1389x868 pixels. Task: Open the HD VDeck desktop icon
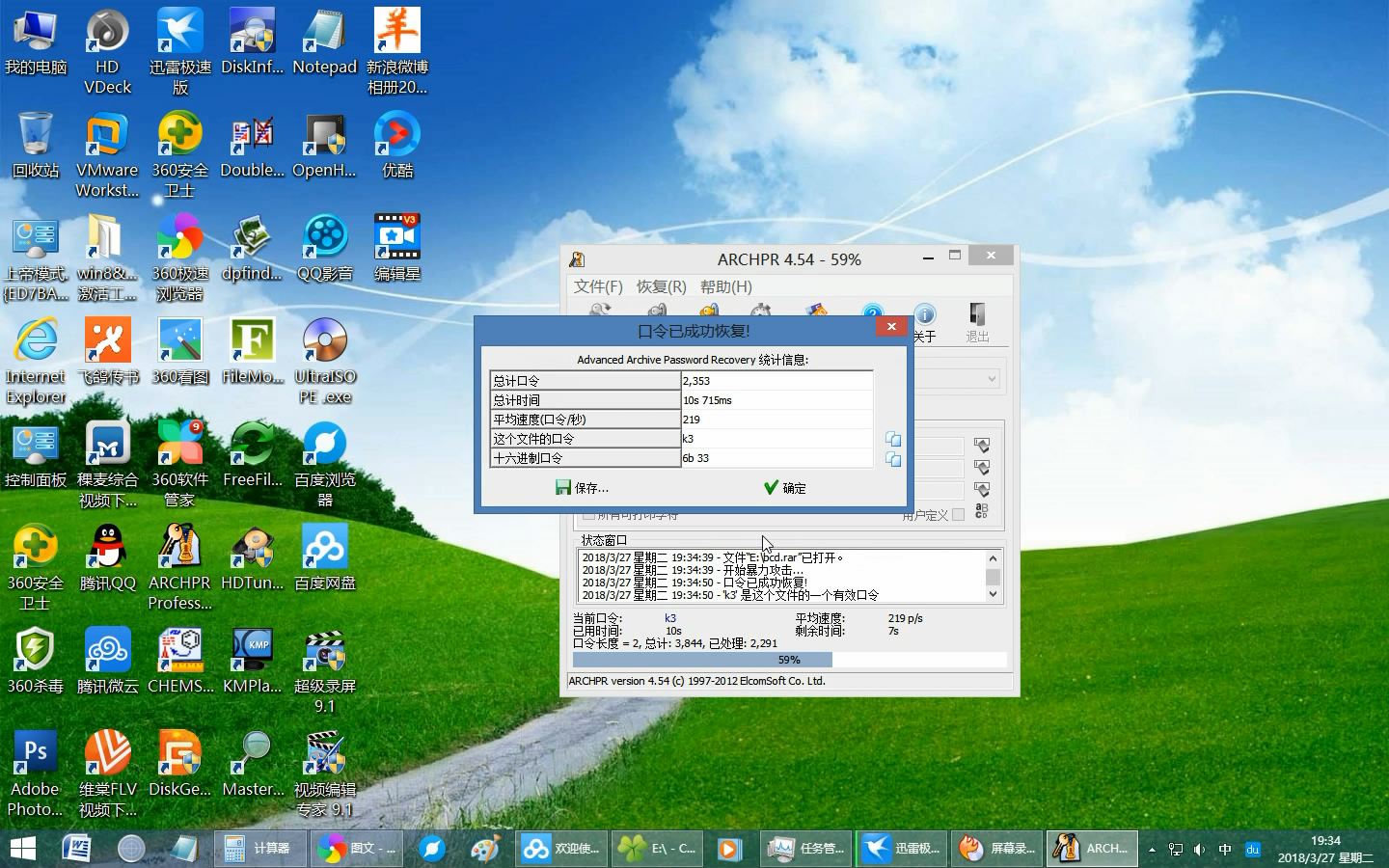coord(107,53)
